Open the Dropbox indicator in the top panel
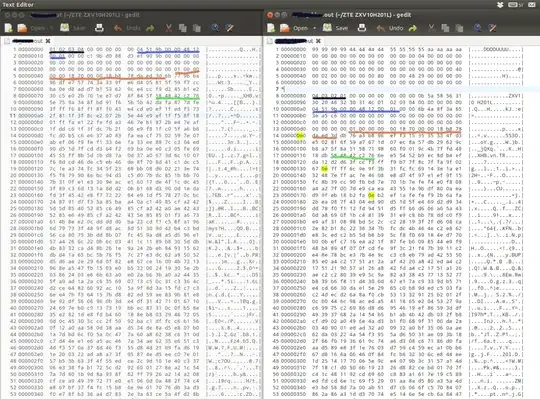This screenshot has height=399, width=540. tap(500, 4)
